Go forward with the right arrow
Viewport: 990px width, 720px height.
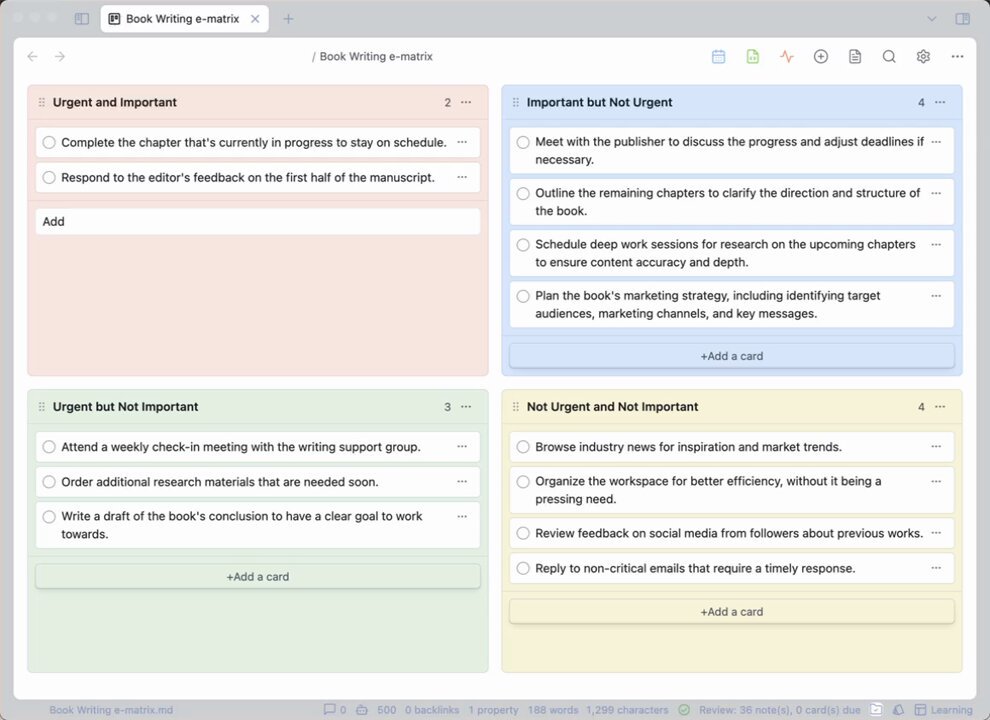click(60, 56)
